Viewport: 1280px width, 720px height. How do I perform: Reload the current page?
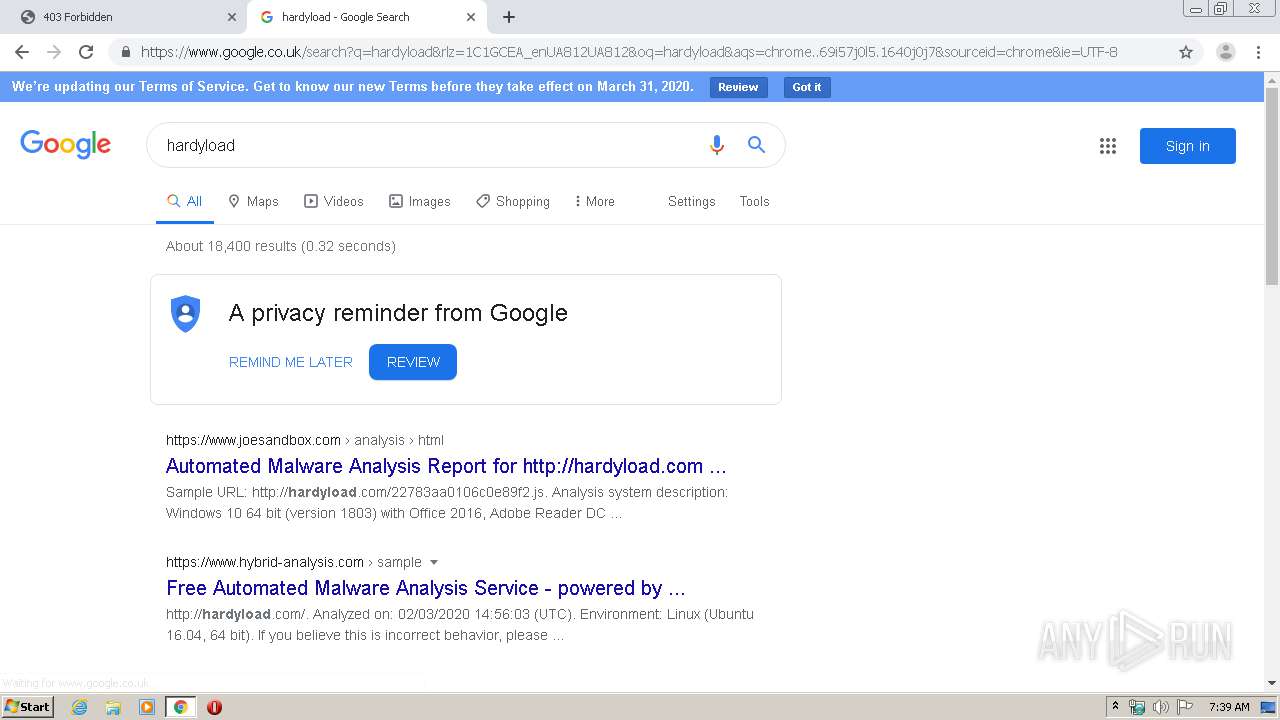pos(86,52)
